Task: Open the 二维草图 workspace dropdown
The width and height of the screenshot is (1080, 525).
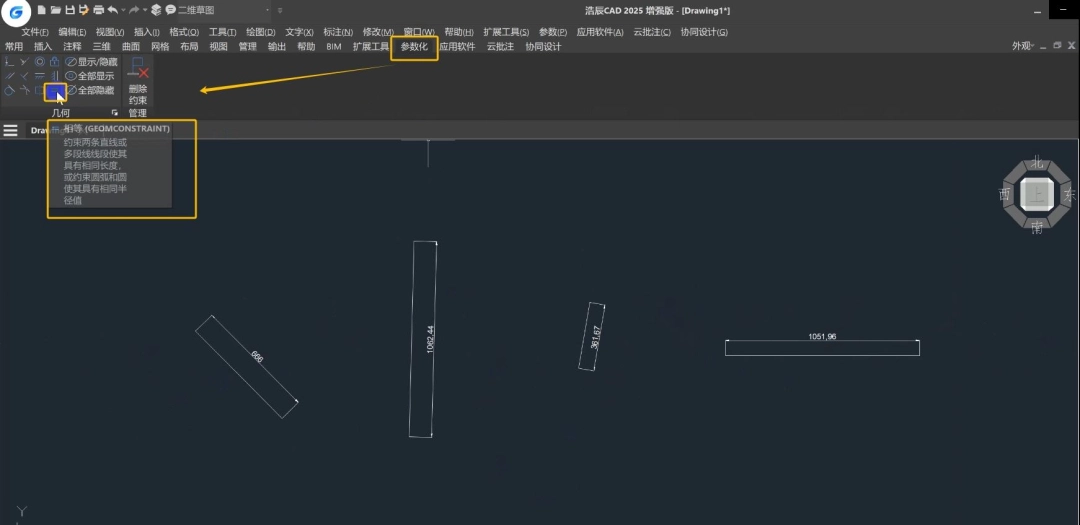Action: [224, 10]
